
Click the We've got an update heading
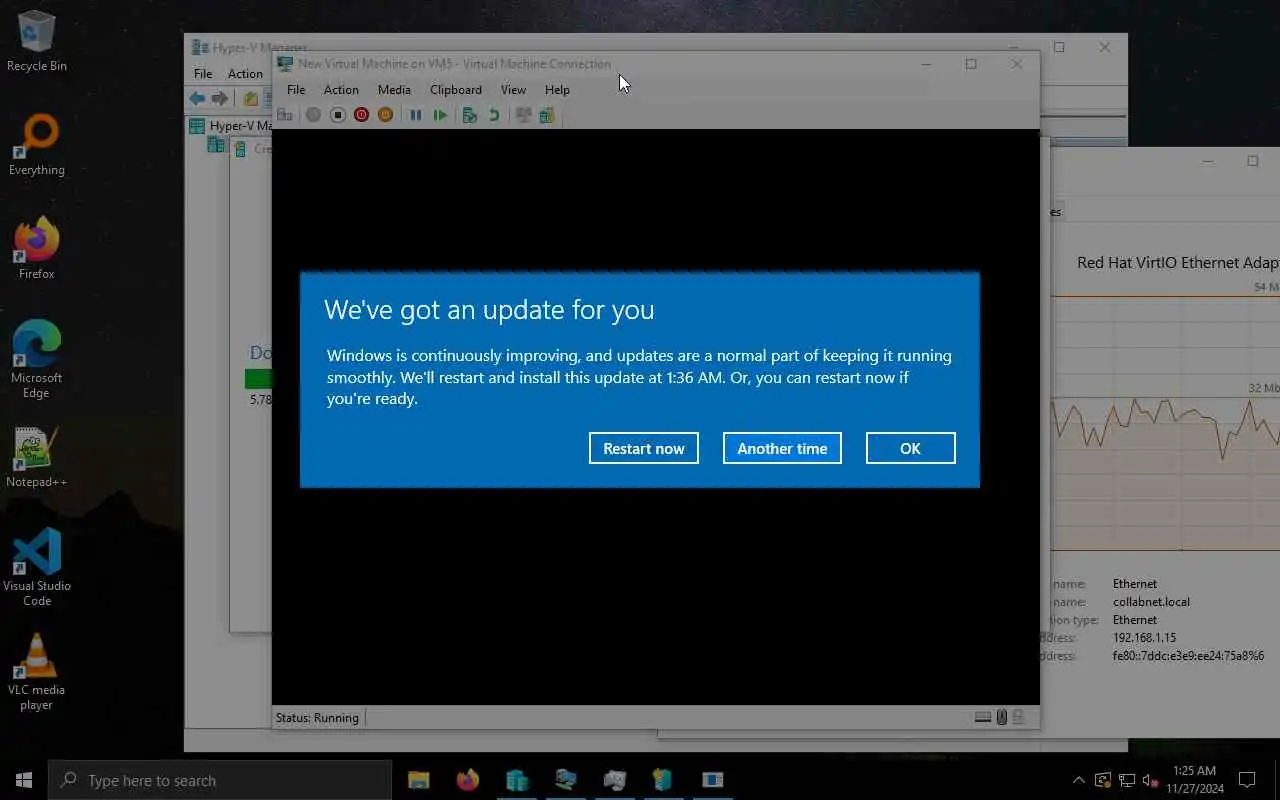[x=489, y=310]
